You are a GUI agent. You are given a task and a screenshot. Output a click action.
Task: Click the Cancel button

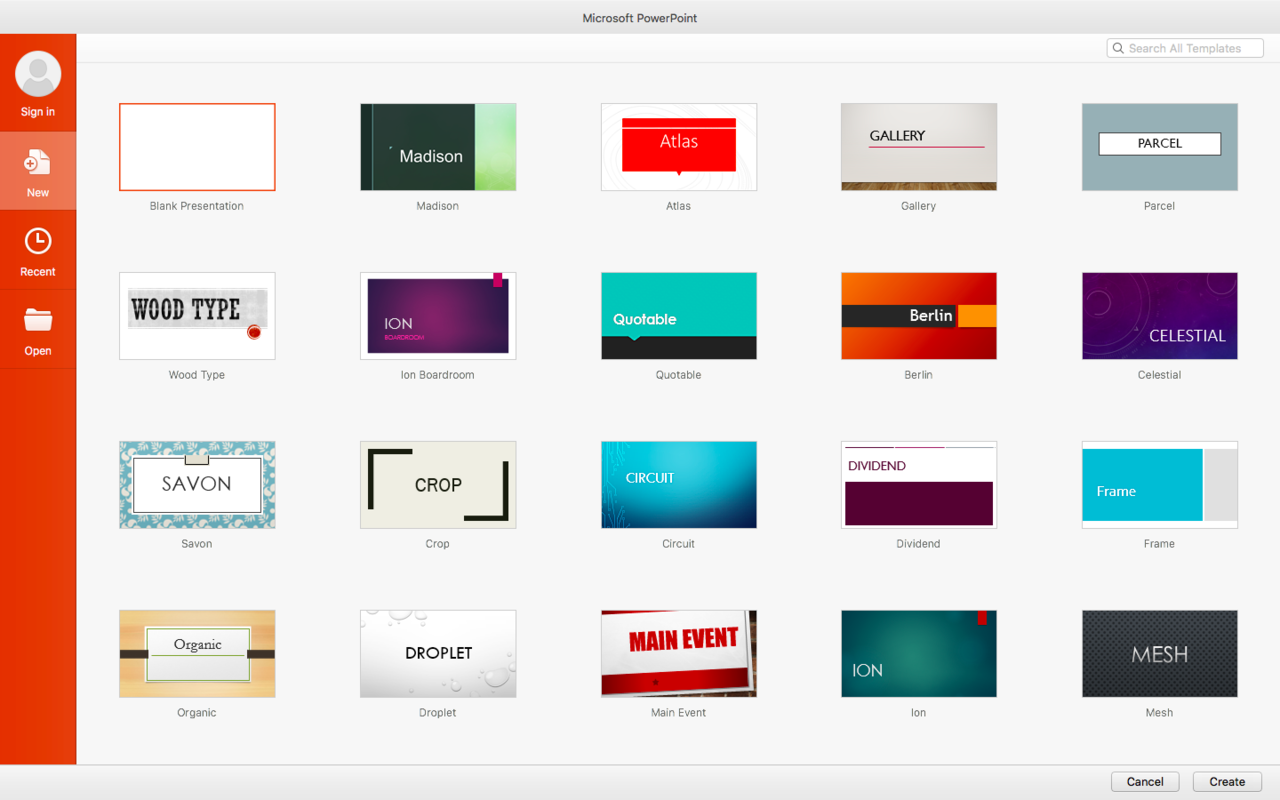tap(1145, 782)
